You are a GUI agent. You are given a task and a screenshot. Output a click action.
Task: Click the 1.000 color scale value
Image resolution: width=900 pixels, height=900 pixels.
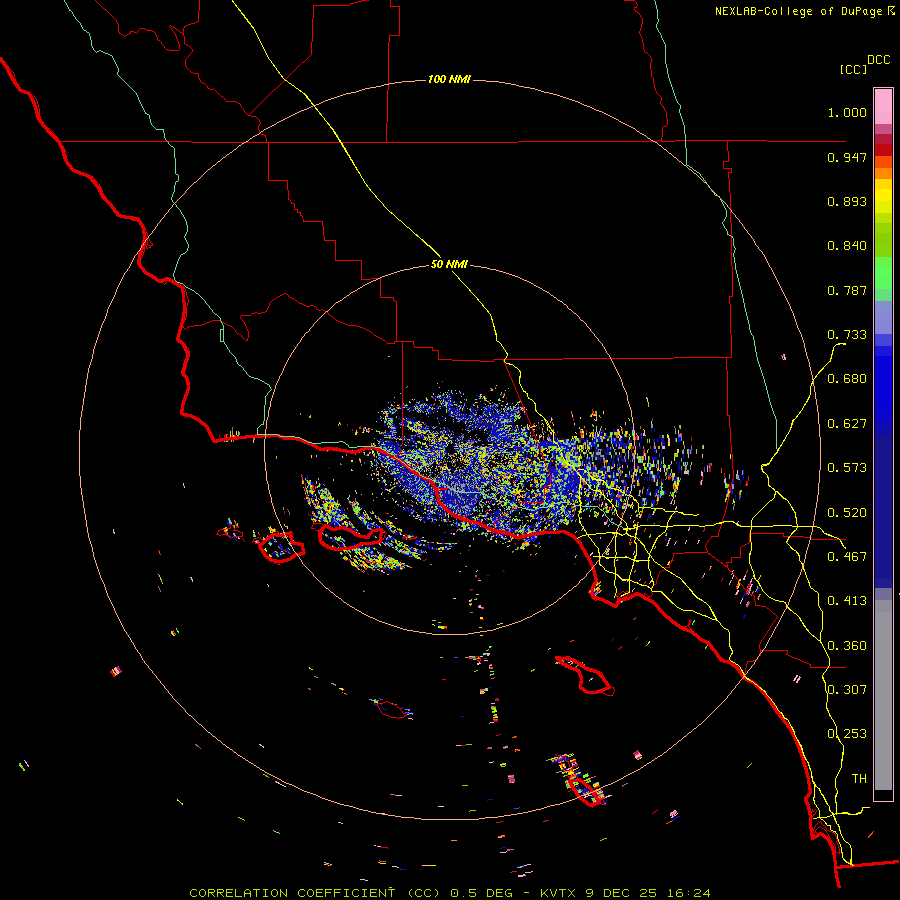pyautogui.click(x=847, y=112)
